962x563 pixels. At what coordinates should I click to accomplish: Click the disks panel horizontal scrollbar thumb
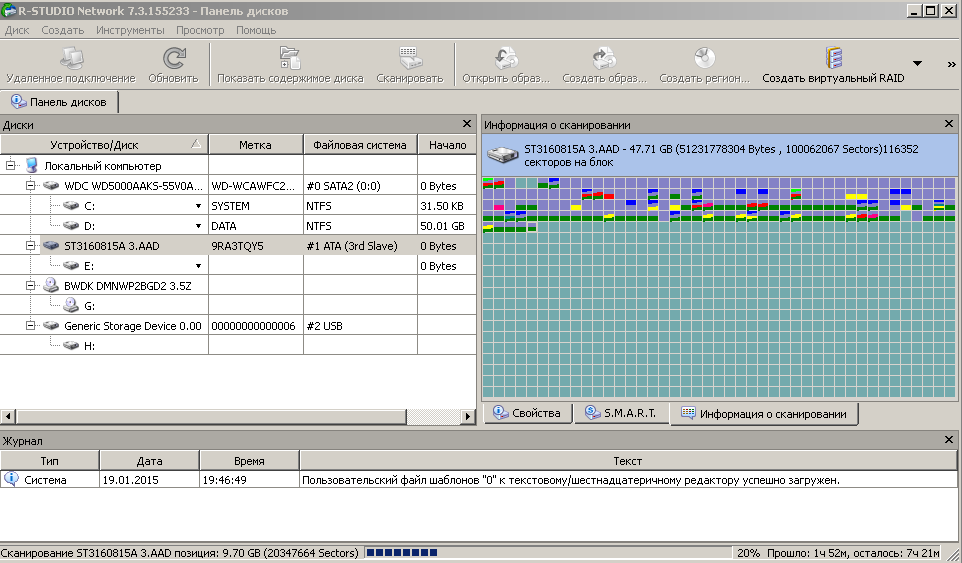tap(210, 416)
